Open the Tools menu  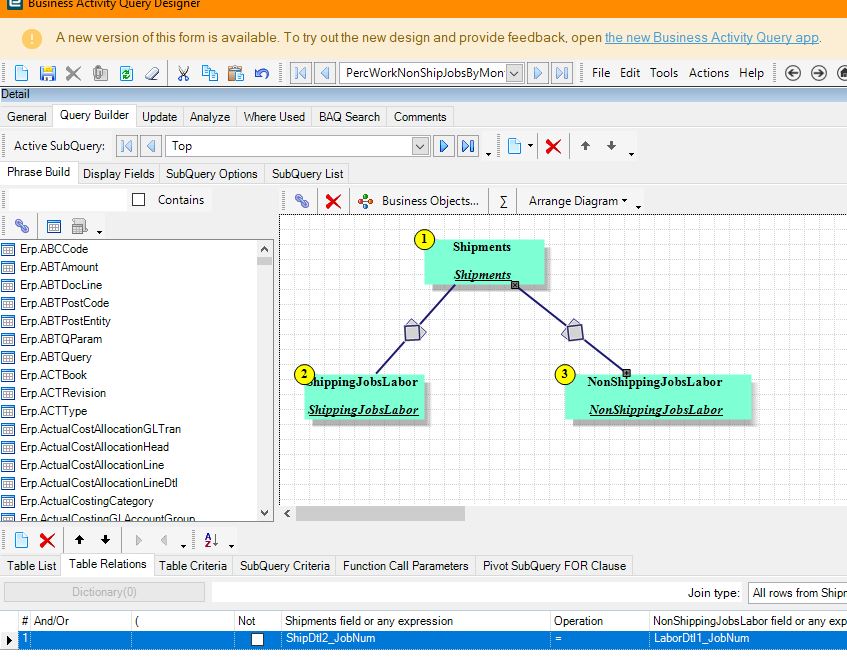pos(663,73)
